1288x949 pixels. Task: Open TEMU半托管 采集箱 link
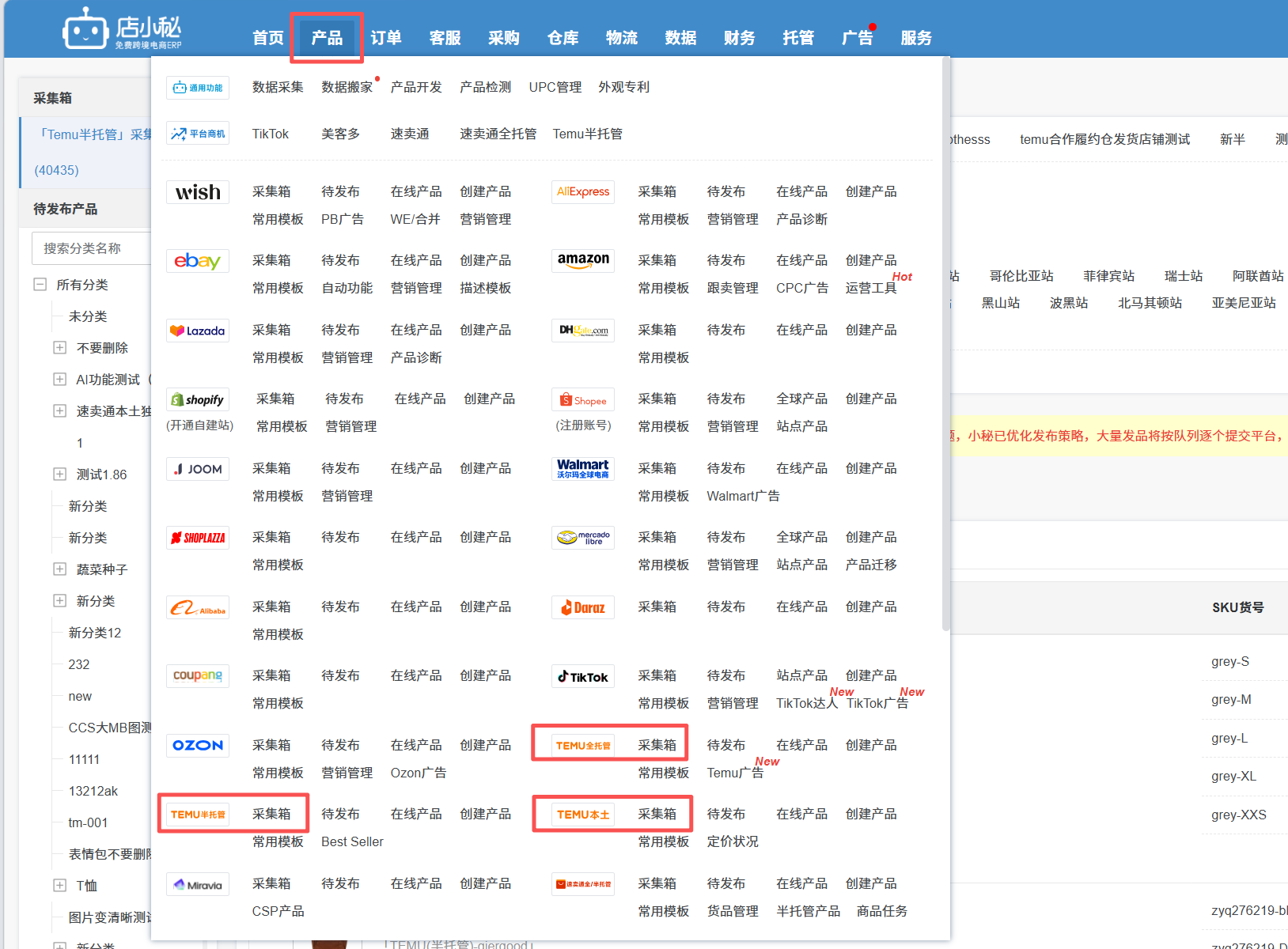click(271, 814)
